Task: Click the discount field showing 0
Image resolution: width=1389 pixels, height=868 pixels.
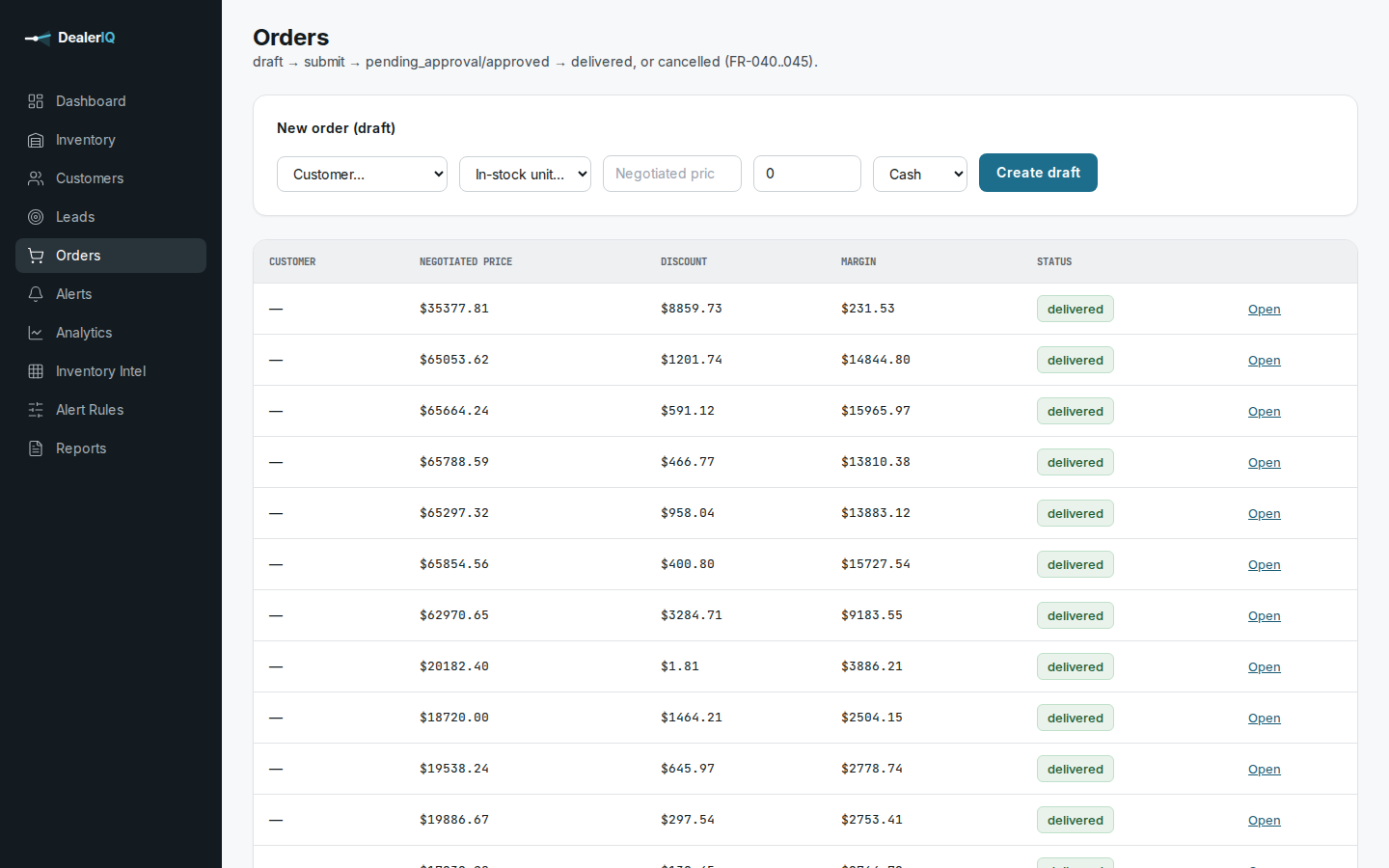Action: pos(807,174)
